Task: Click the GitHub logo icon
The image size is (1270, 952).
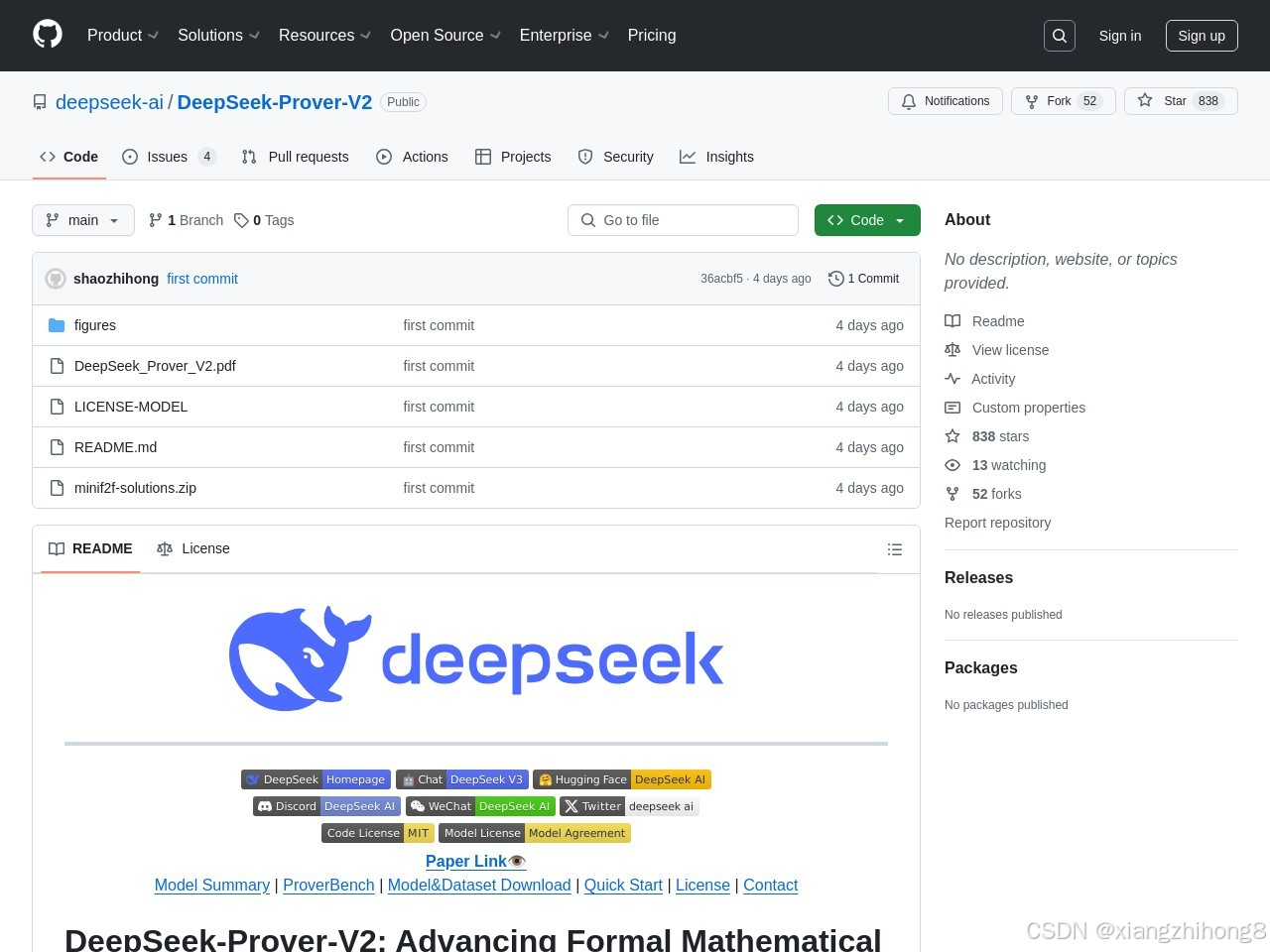Action: tap(48, 35)
